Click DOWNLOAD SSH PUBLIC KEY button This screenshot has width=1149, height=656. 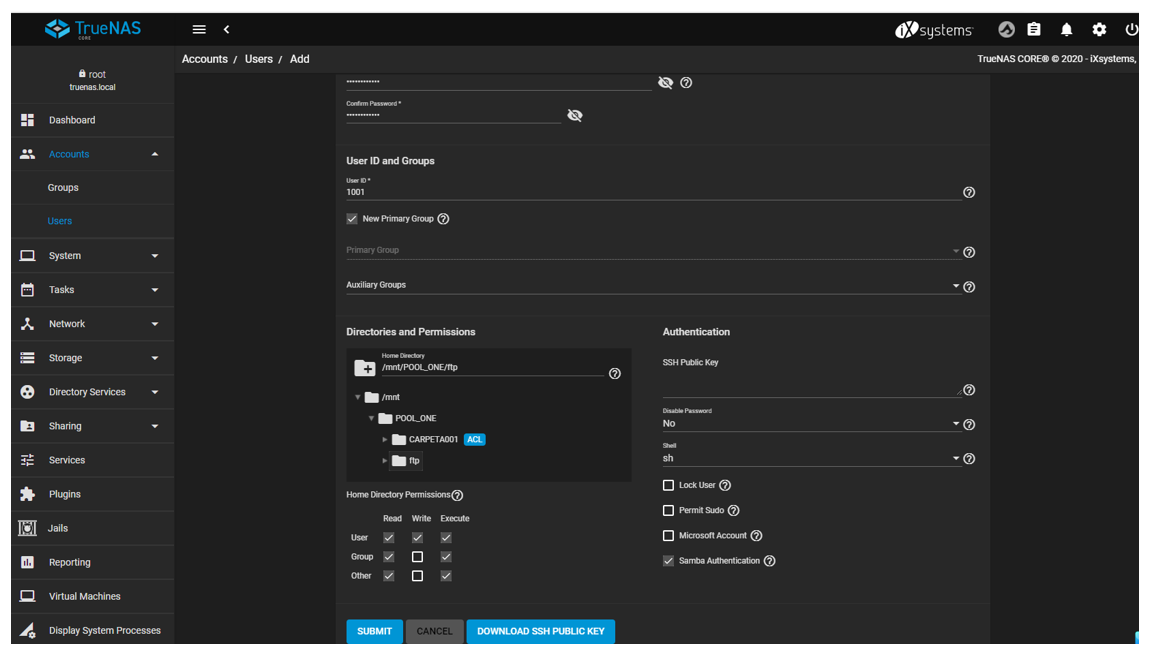(x=541, y=631)
